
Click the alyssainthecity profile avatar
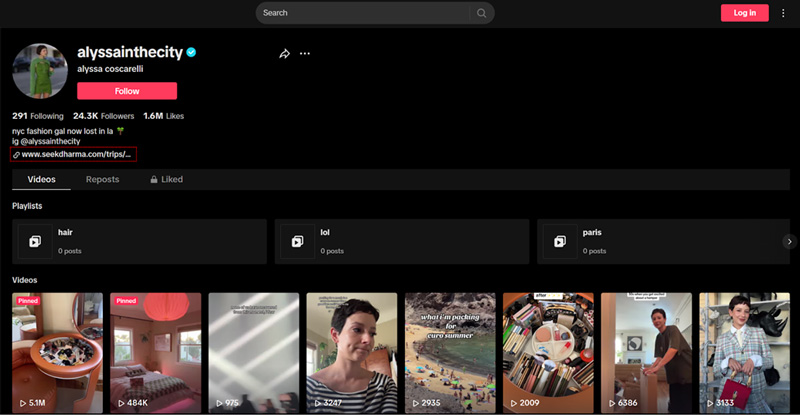coord(39,71)
